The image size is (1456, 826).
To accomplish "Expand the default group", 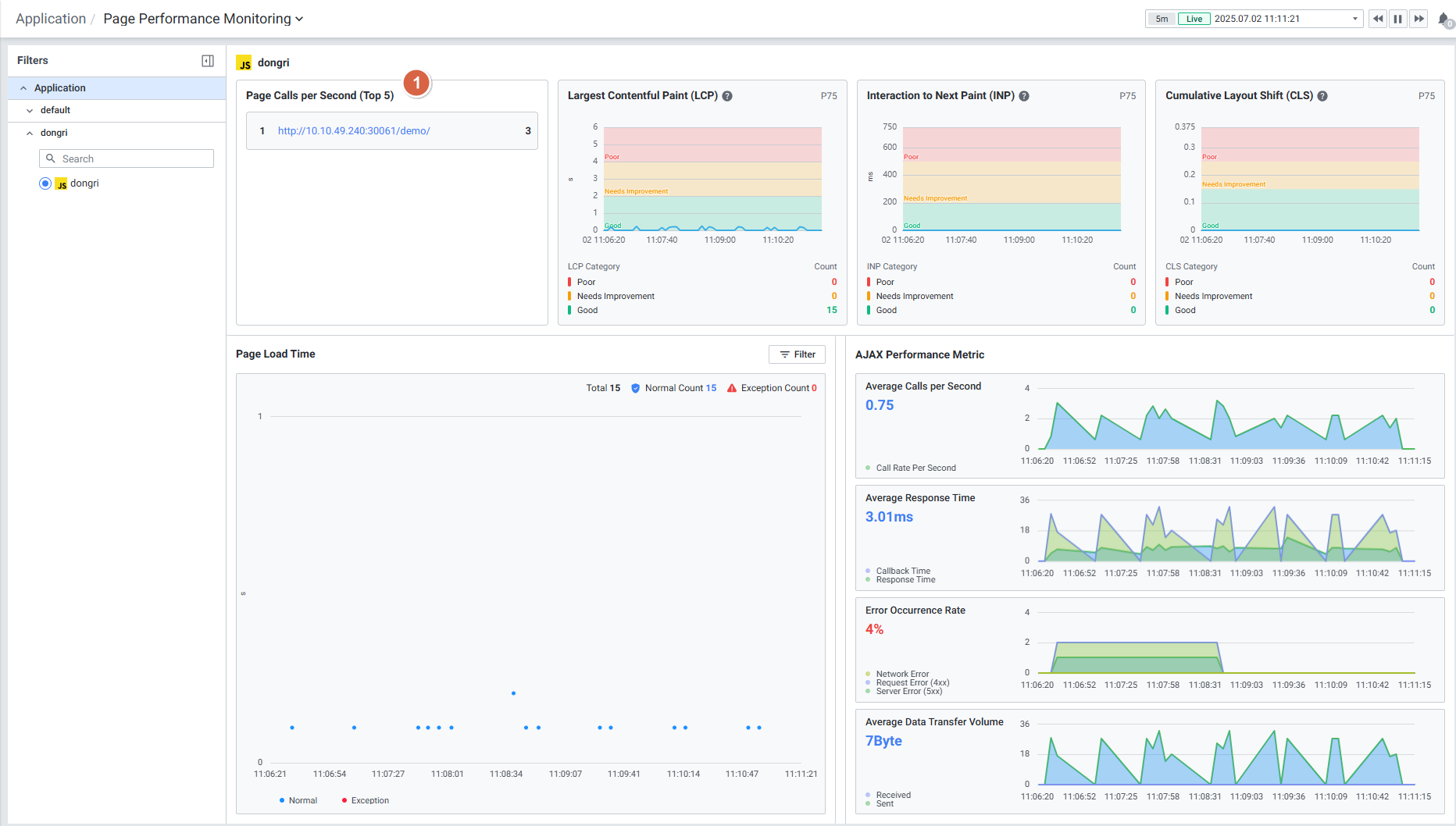I will point(30,111).
